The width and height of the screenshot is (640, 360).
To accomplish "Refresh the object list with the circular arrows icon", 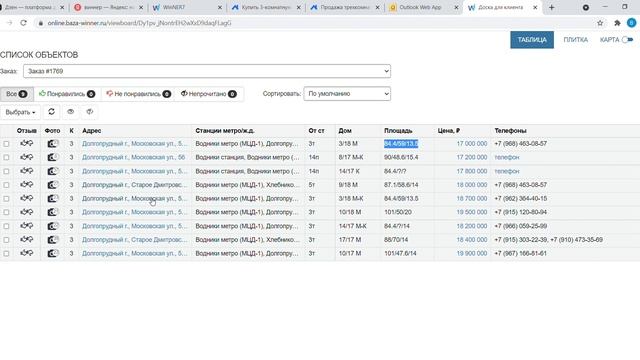I will 51,112.
